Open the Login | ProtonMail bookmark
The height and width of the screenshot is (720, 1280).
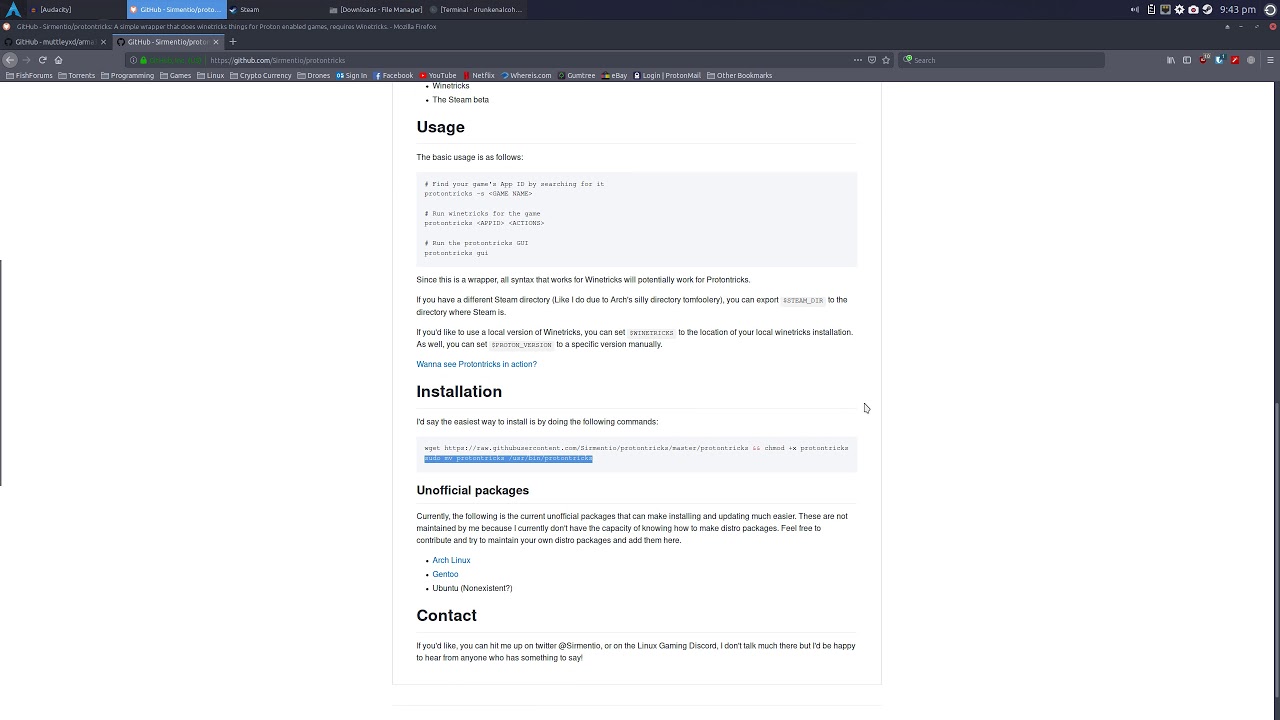point(667,75)
